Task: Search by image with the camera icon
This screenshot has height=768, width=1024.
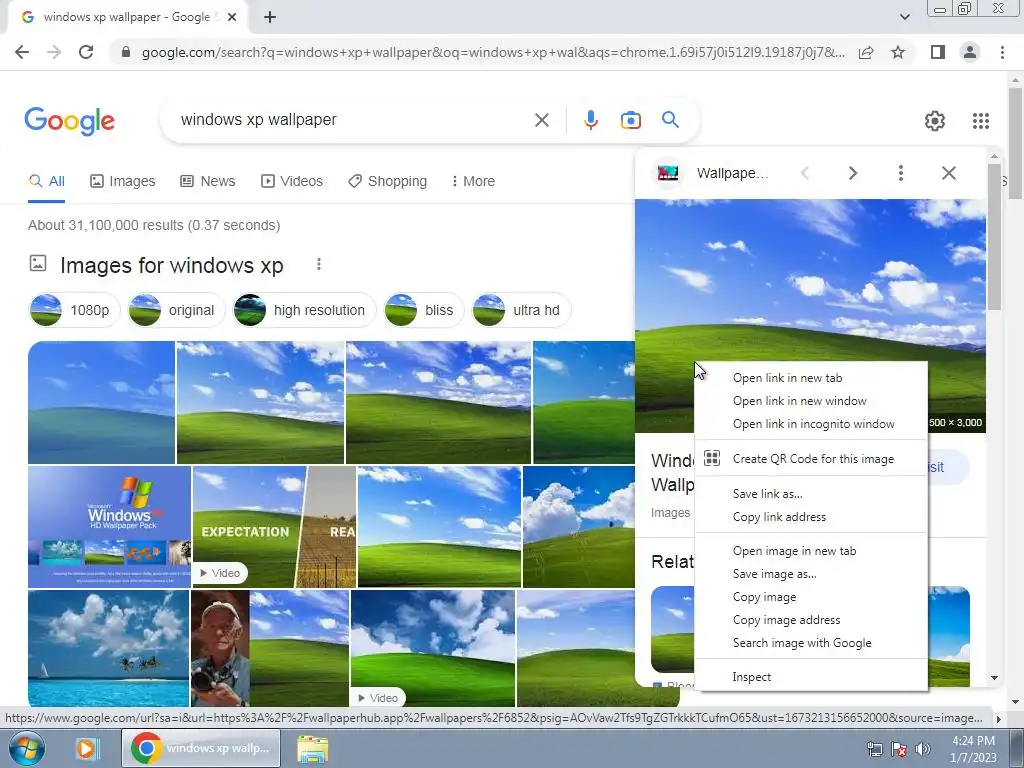Action: point(630,120)
